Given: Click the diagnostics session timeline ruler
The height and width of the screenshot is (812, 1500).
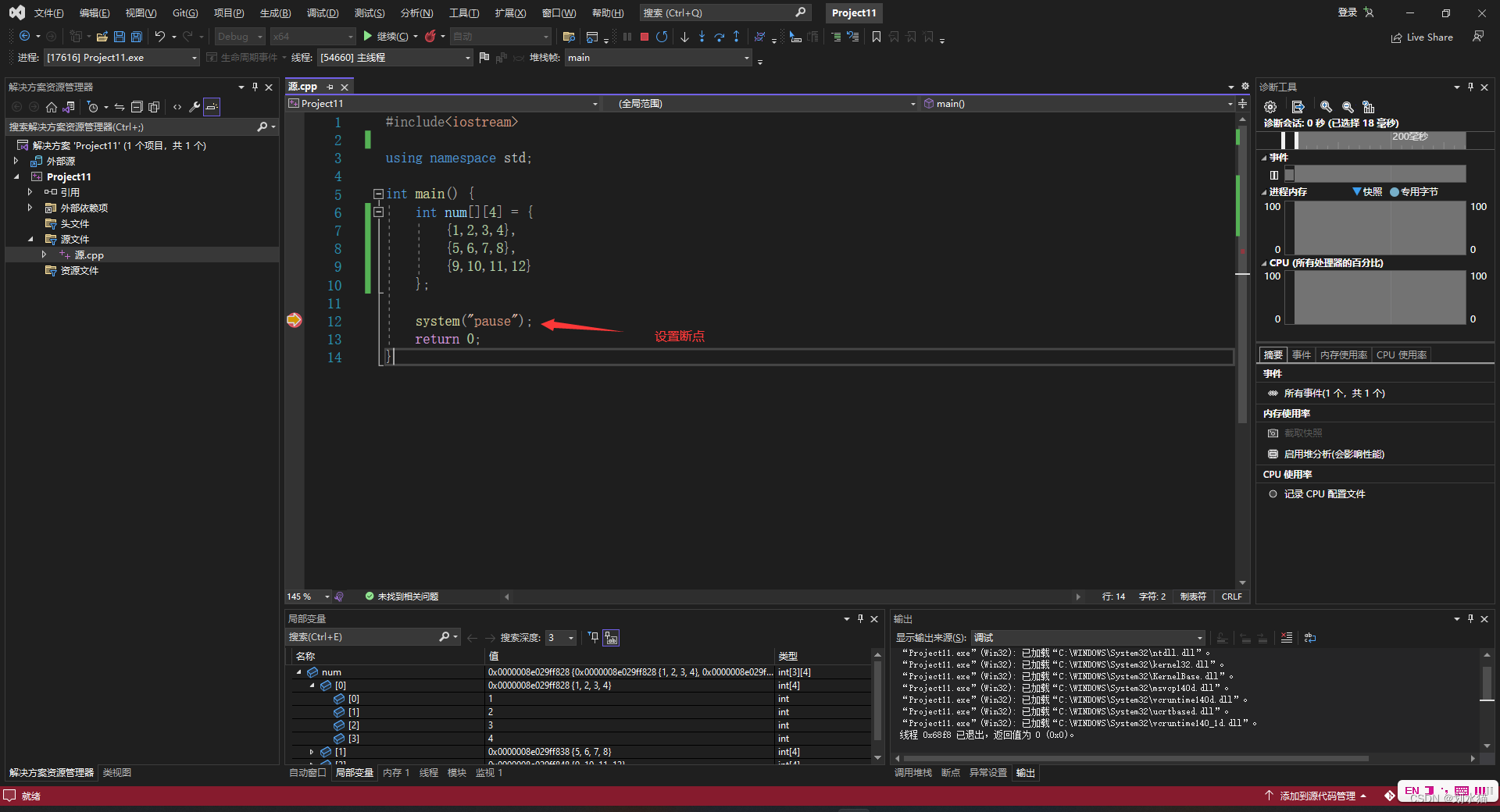Looking at the screenshot, I should point(1373,140).
